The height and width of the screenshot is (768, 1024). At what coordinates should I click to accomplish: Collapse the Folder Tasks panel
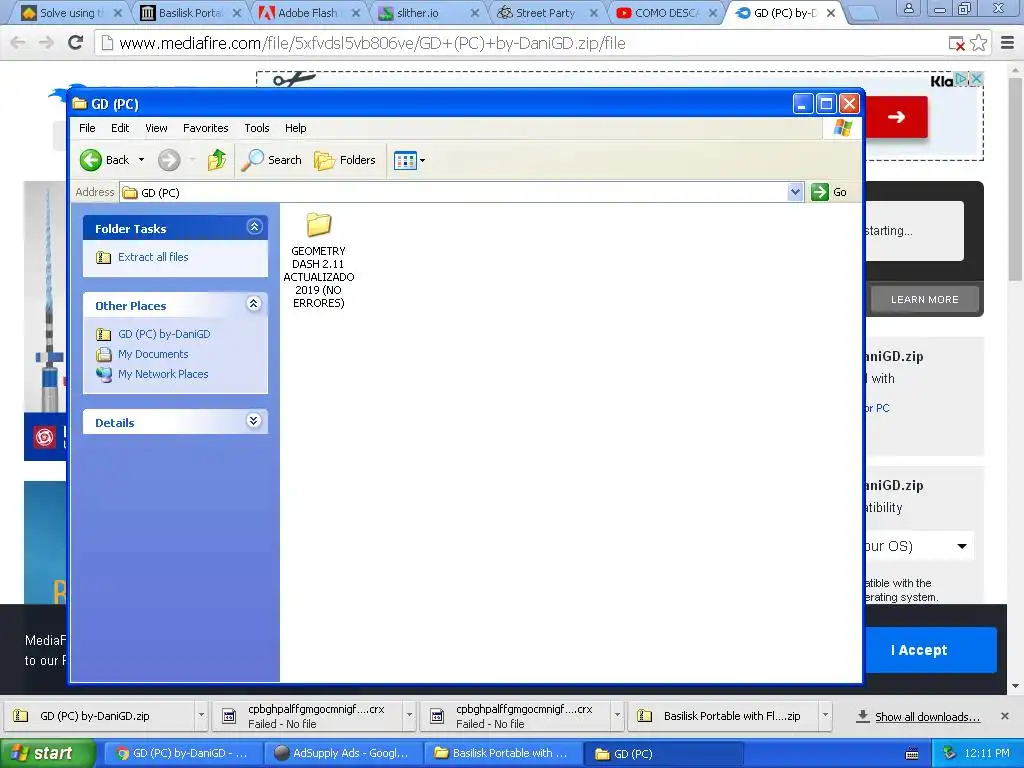(254, 227)
